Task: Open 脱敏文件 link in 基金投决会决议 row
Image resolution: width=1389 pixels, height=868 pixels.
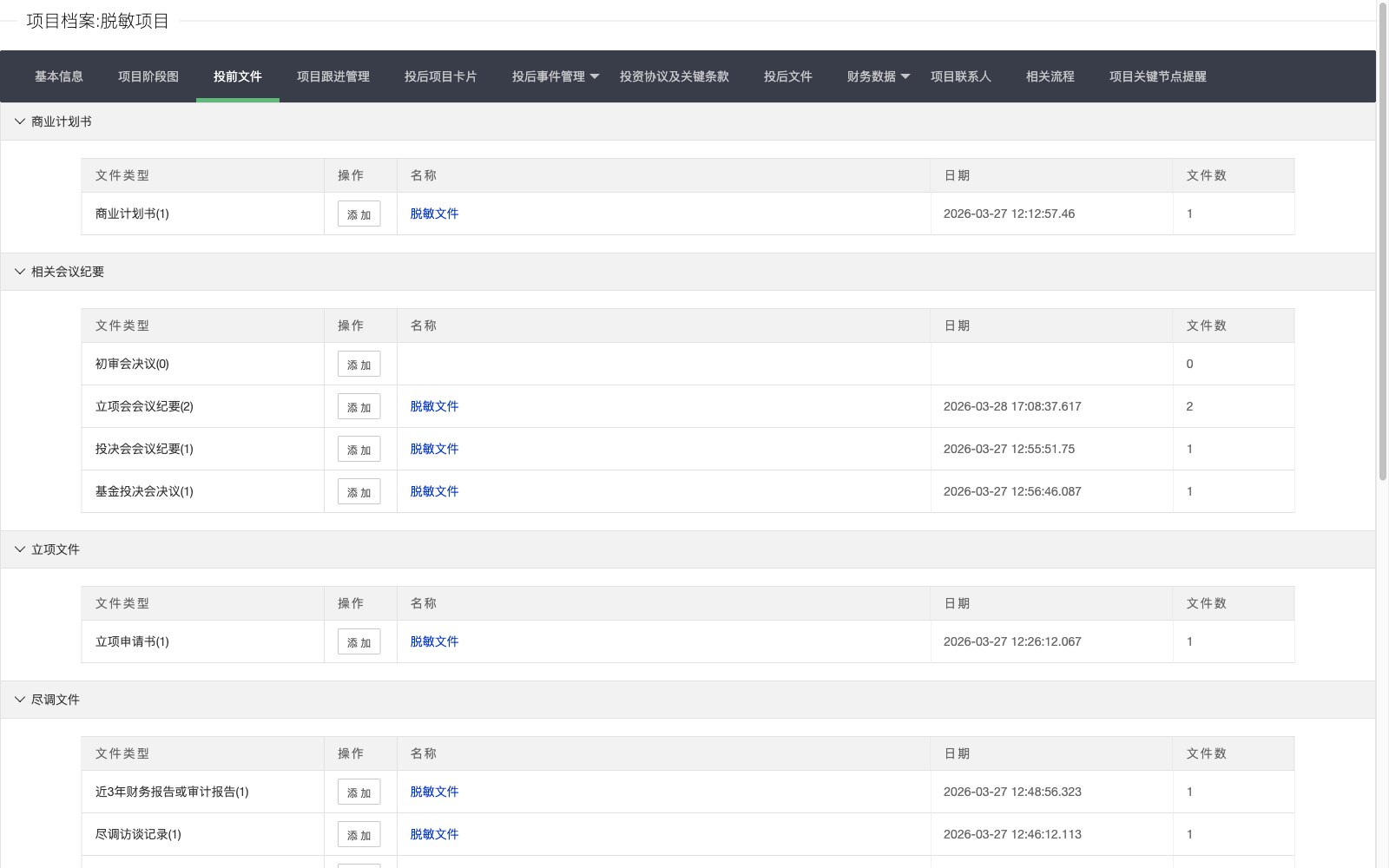Action: (434, 491)
